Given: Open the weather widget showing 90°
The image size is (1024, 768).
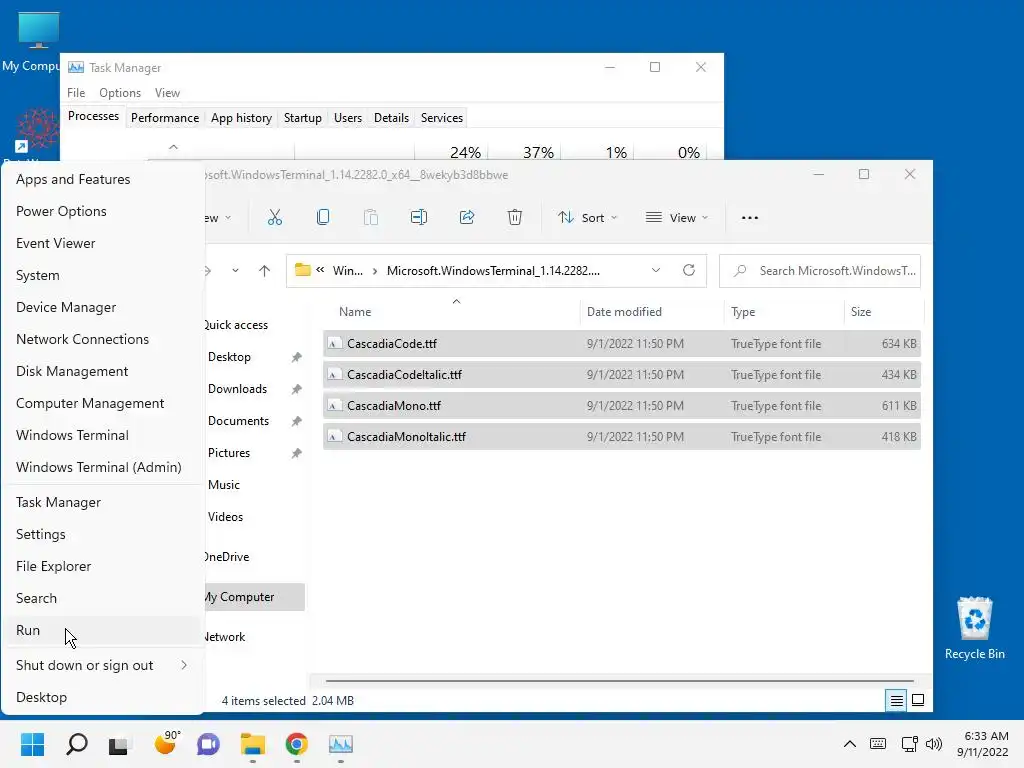Looking at the screenshot, I should click(x=167, y=743).
